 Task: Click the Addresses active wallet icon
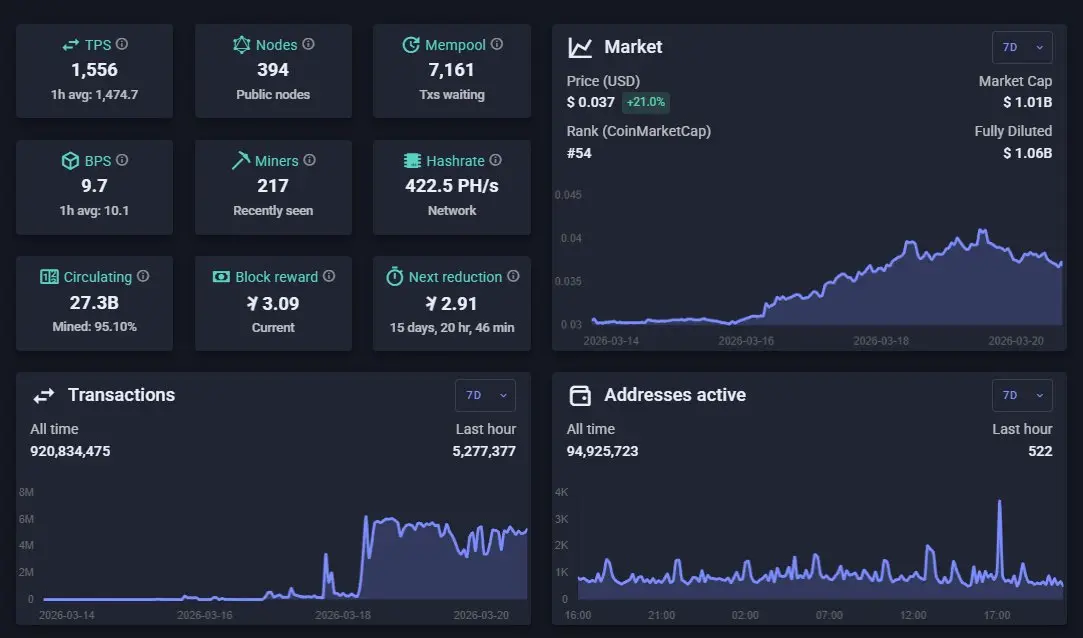pos(580,395)
